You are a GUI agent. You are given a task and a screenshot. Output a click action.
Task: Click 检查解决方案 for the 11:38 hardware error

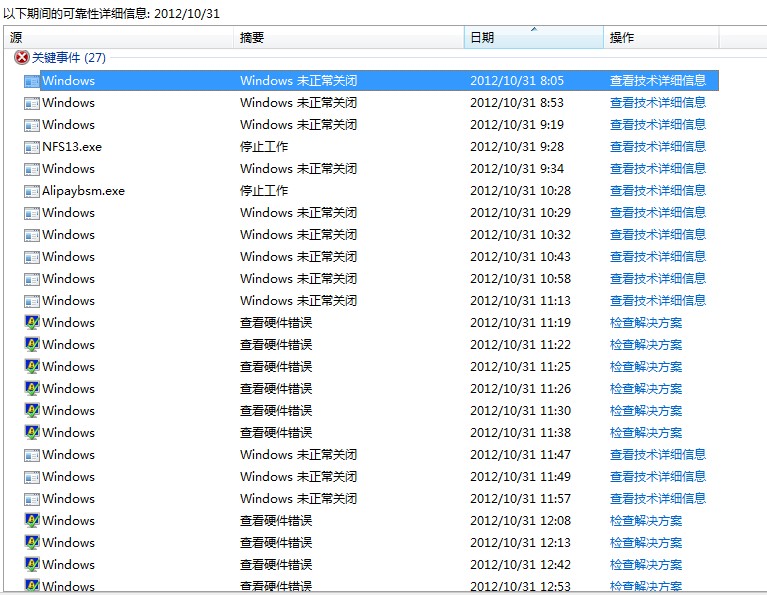click(x=646, y=433)
